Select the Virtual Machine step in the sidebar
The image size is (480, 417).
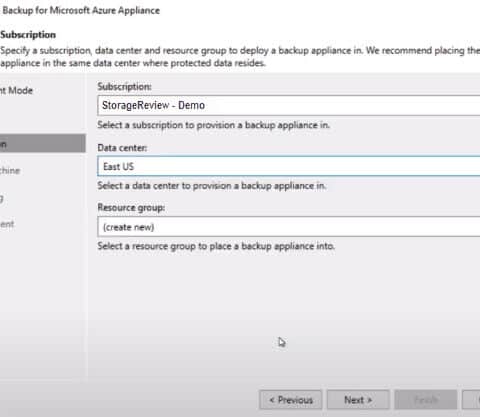pos(10,171)
